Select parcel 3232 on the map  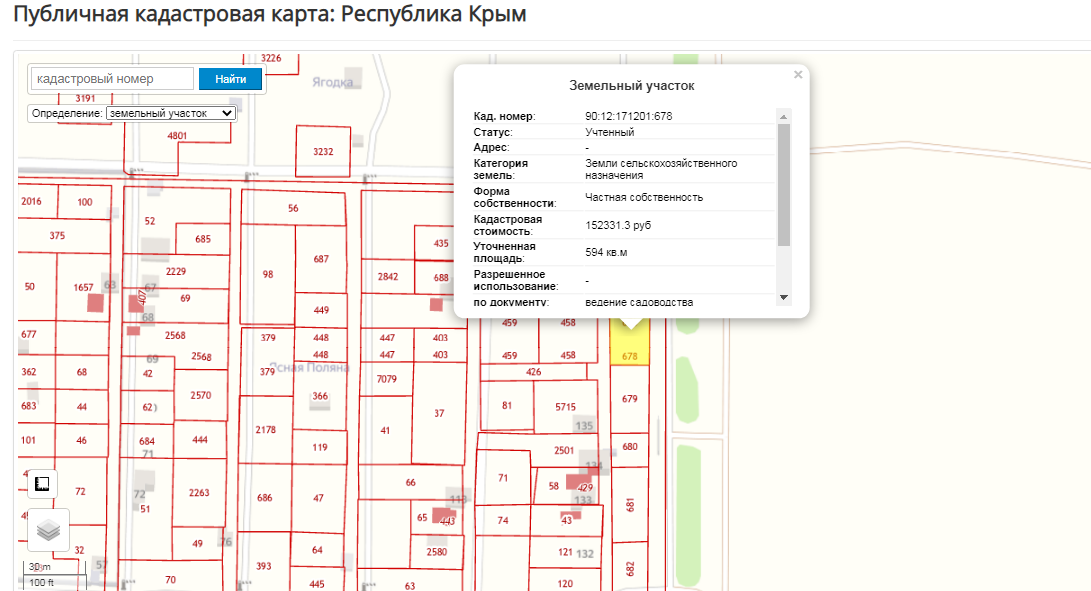tap(323, 151)
